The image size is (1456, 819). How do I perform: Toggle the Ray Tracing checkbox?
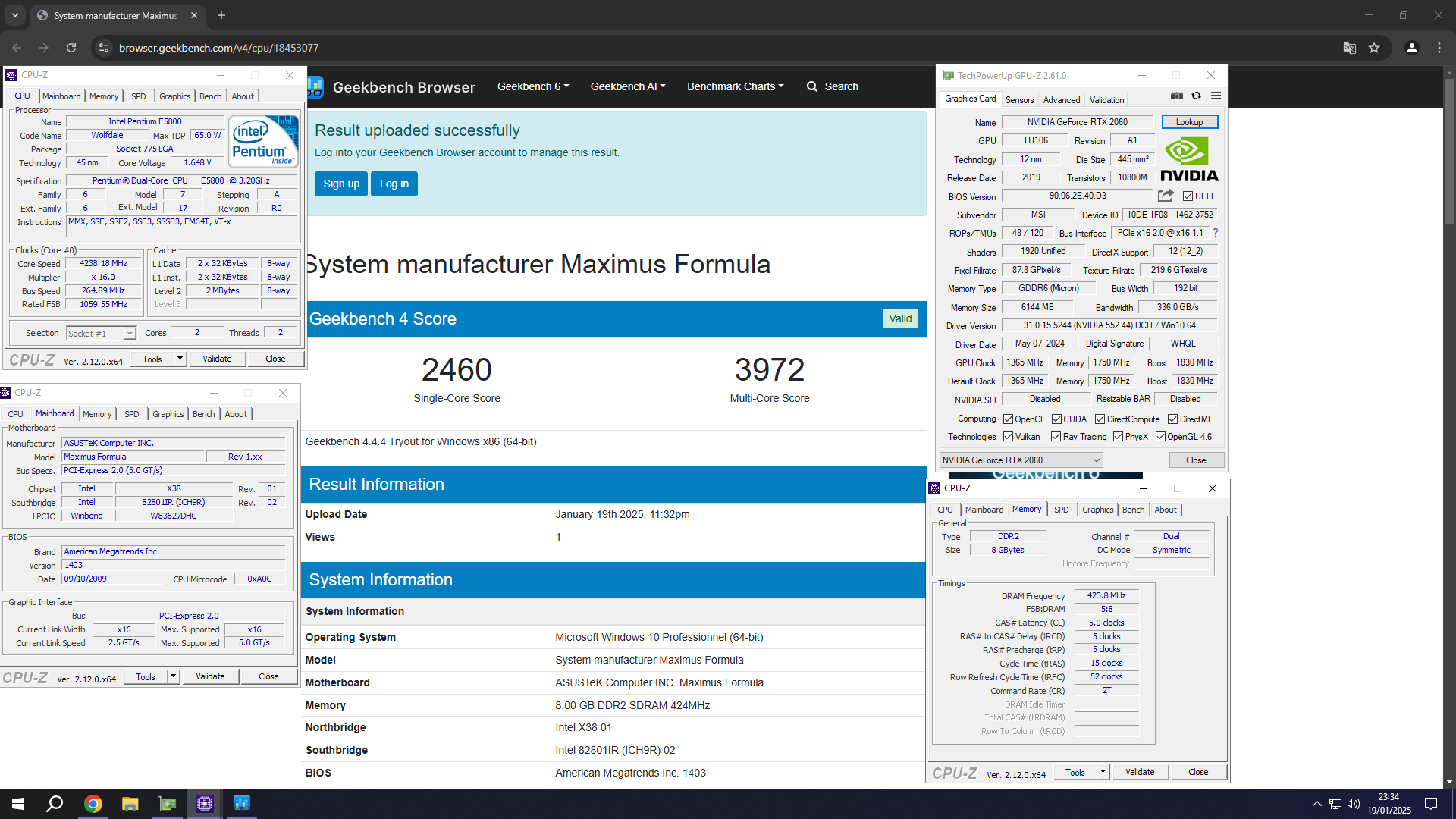pos(1056,437)
